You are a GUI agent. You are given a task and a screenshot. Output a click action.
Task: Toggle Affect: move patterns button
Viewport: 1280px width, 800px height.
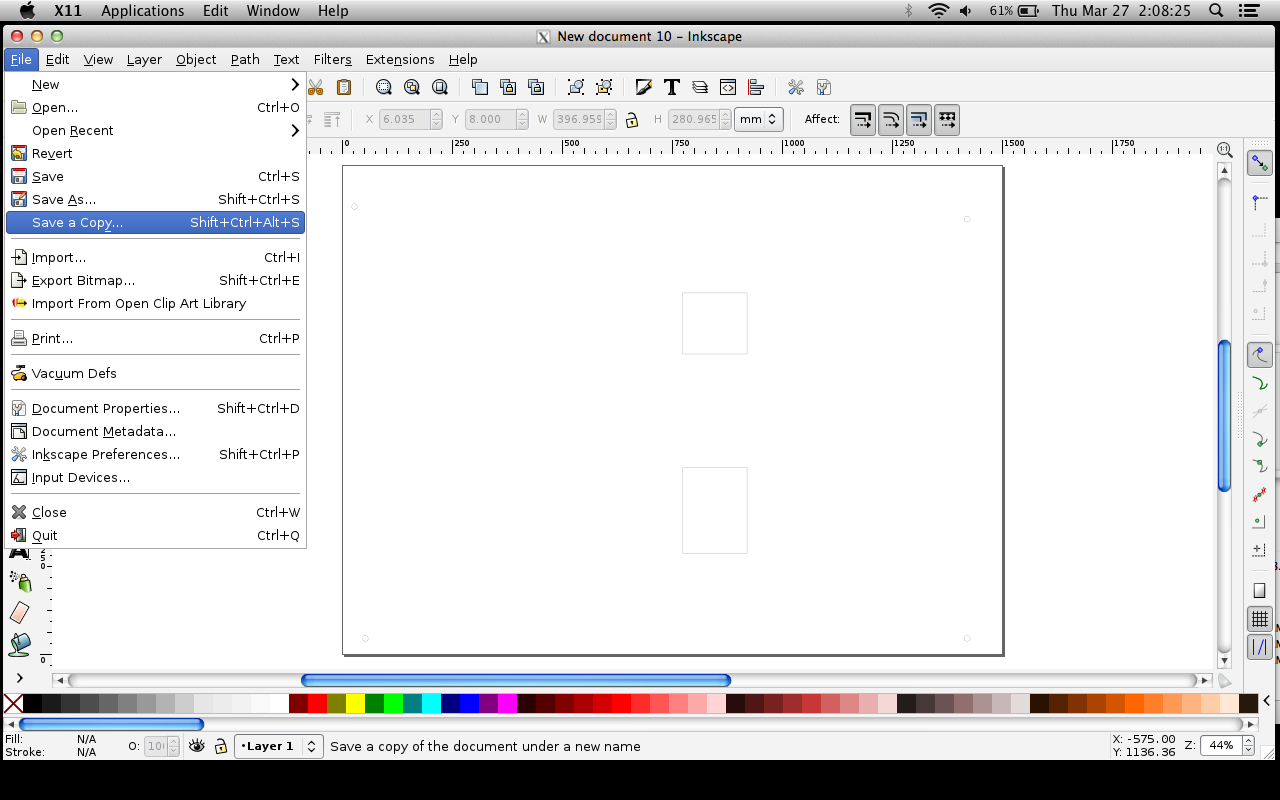click(947, 120)
